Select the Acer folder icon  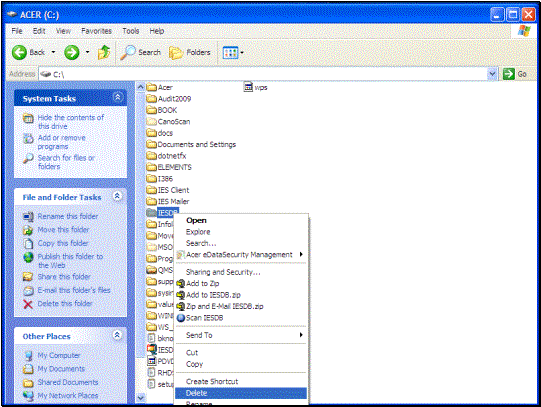tap(151, 87)
